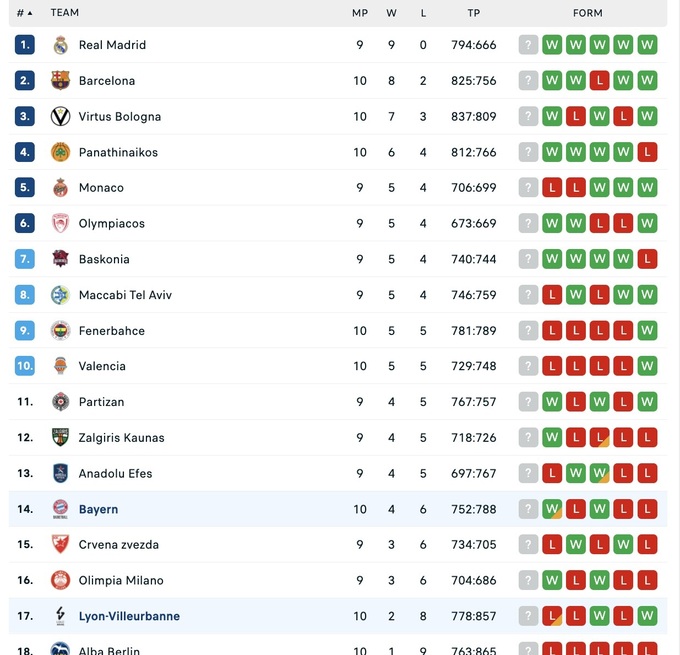This screenshot has width=680, height=655.
Task: Click Monaco's first red L form badge
Action: 552,188
